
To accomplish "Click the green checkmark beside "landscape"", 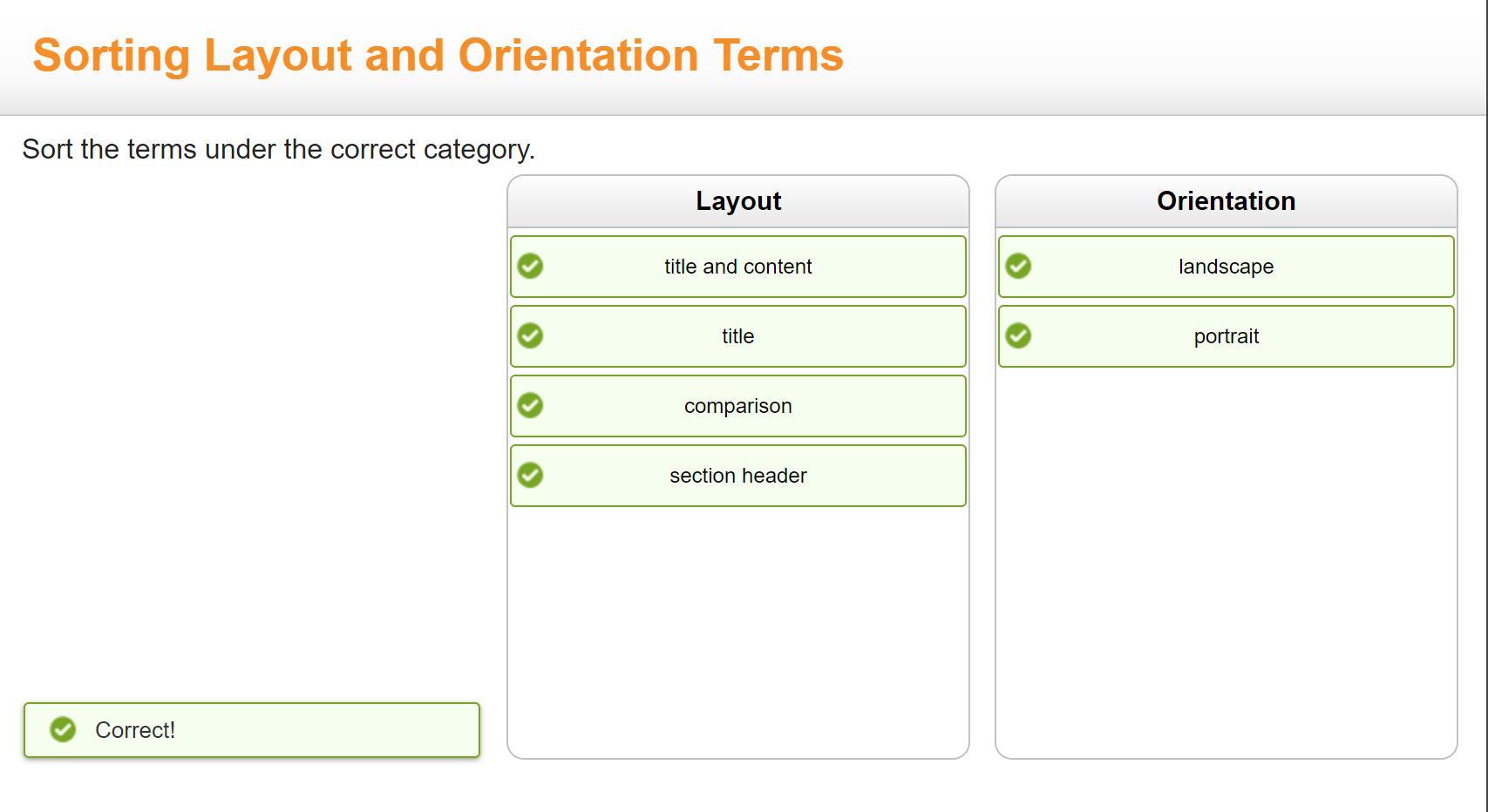I will tap(1018, 266).
